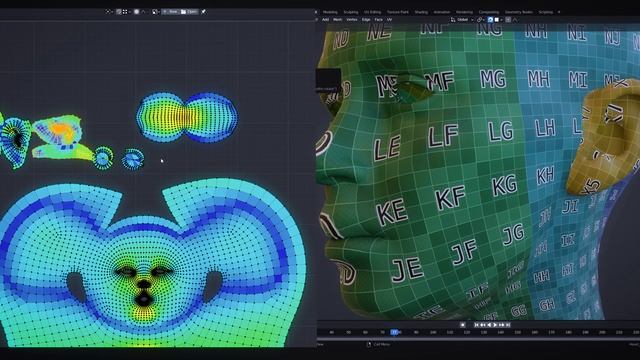Toggle auto keying record button
Screen dimensions: 640x360
coord(462,325)
